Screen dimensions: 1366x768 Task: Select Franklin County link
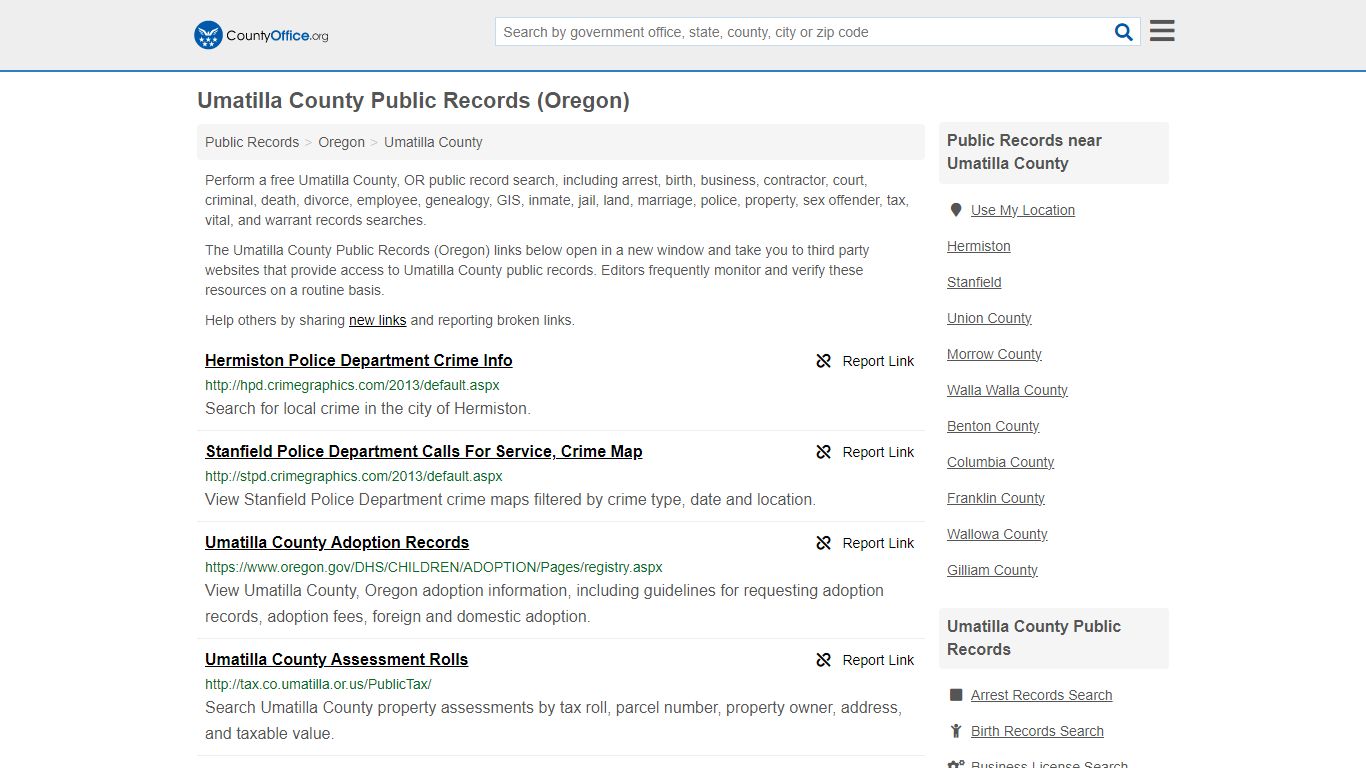pyautogui.click(x=996, y=498)
